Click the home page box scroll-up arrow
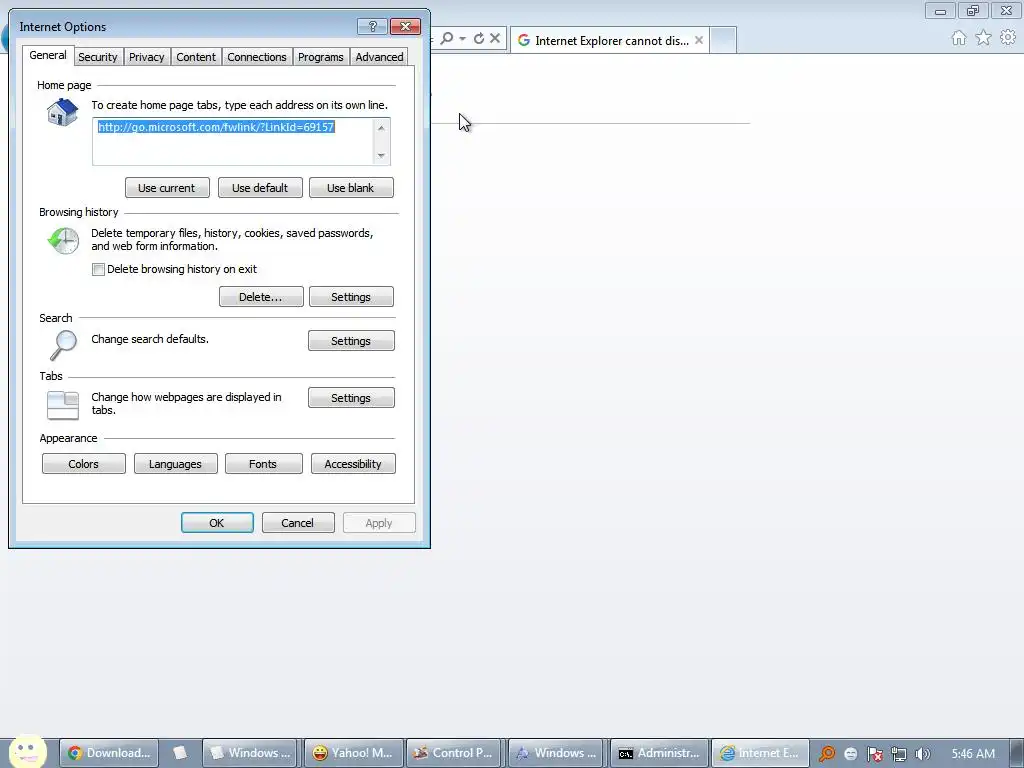This screenshot has width=1024, height=768. 381,127
